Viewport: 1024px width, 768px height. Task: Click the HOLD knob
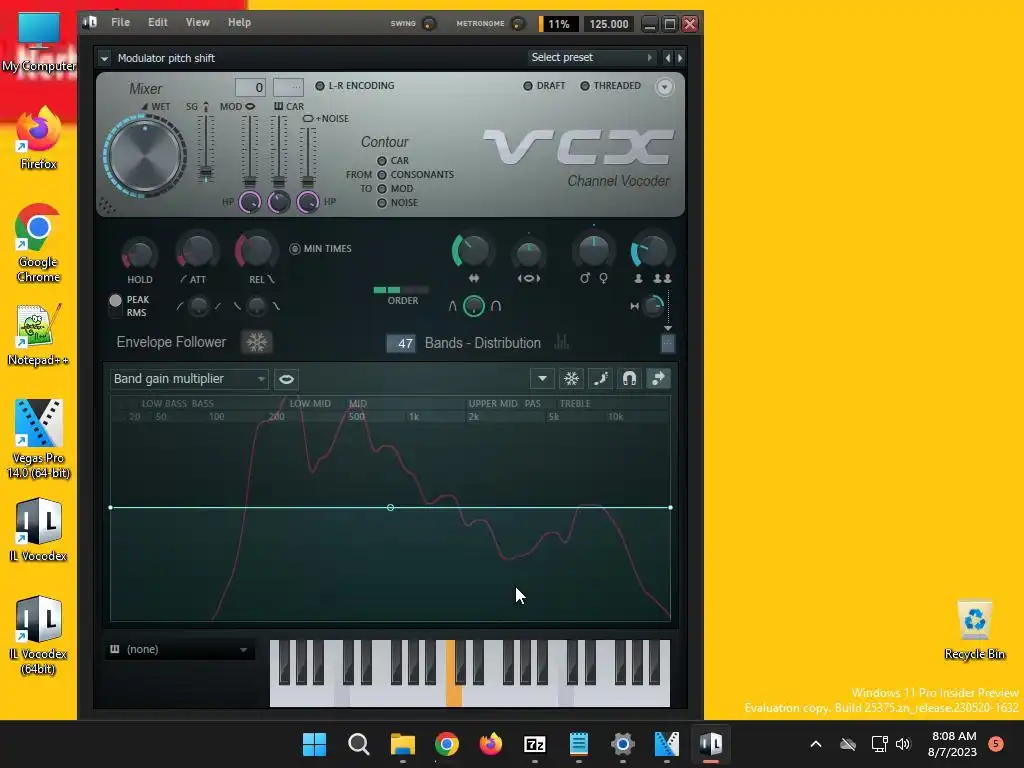click(x=139, y=254)
